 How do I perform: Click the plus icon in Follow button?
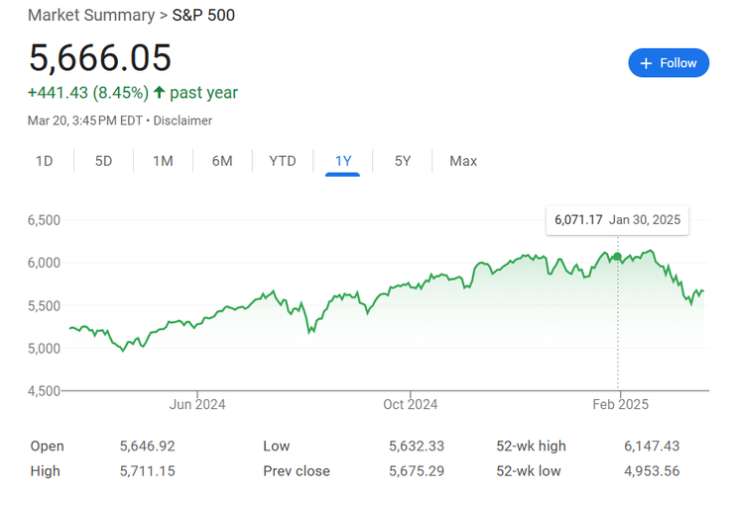(x=646, y=63)
